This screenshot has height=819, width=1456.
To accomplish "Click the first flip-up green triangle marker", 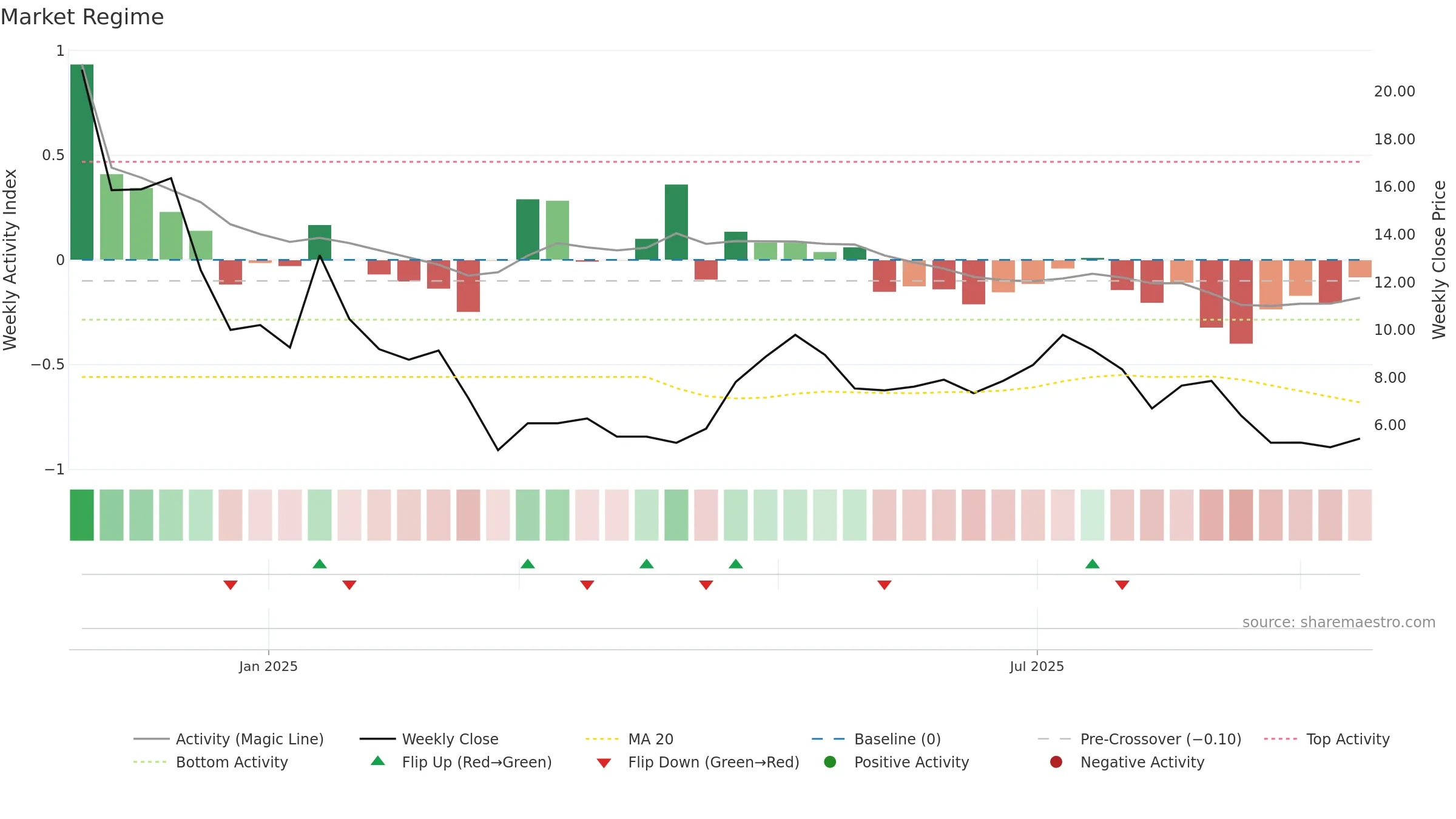I will (320, 564).
